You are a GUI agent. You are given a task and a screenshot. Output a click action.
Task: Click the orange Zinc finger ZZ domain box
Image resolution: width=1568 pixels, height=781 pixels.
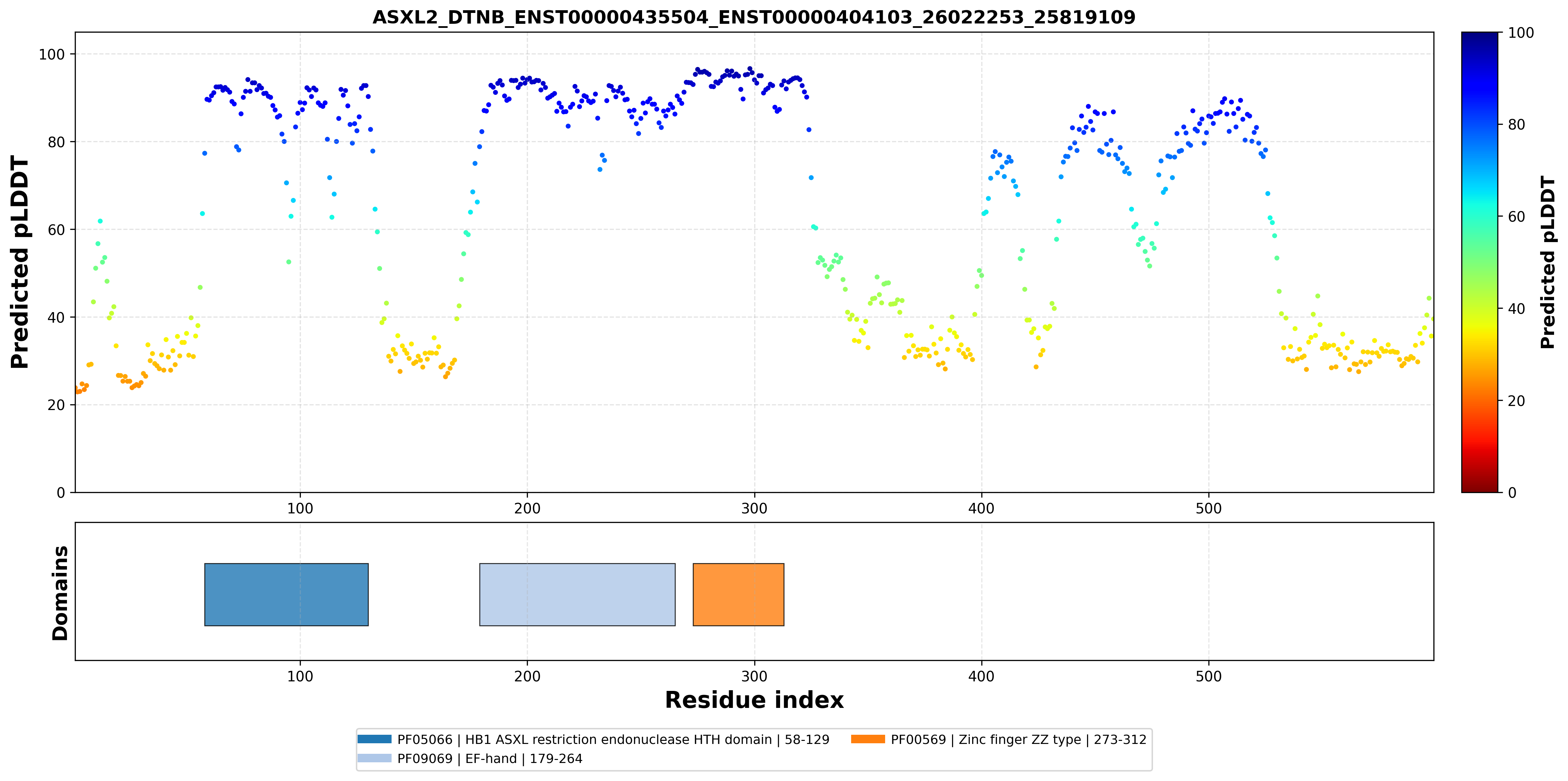[x=738, y=595]
